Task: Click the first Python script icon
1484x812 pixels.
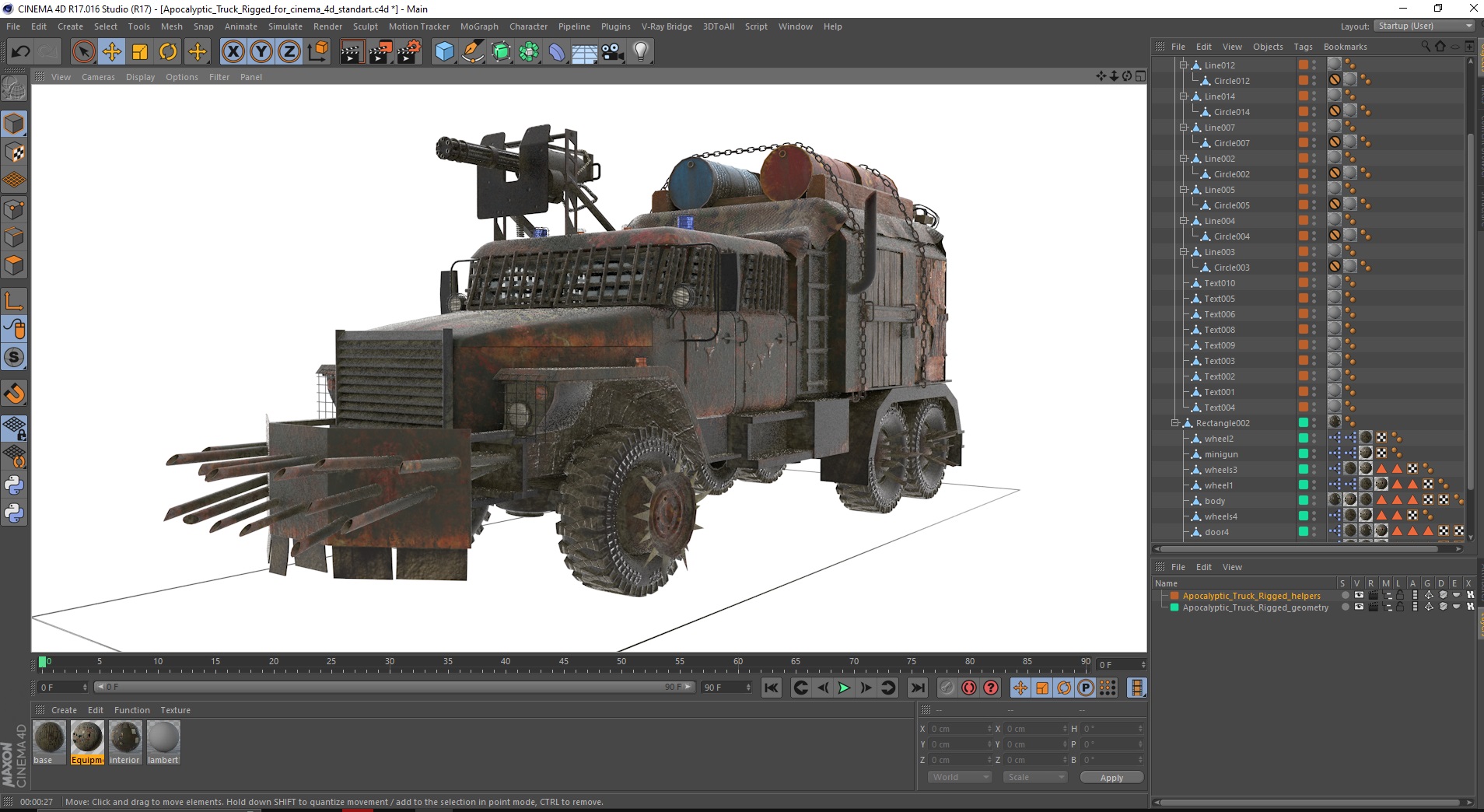Action: 14,485
